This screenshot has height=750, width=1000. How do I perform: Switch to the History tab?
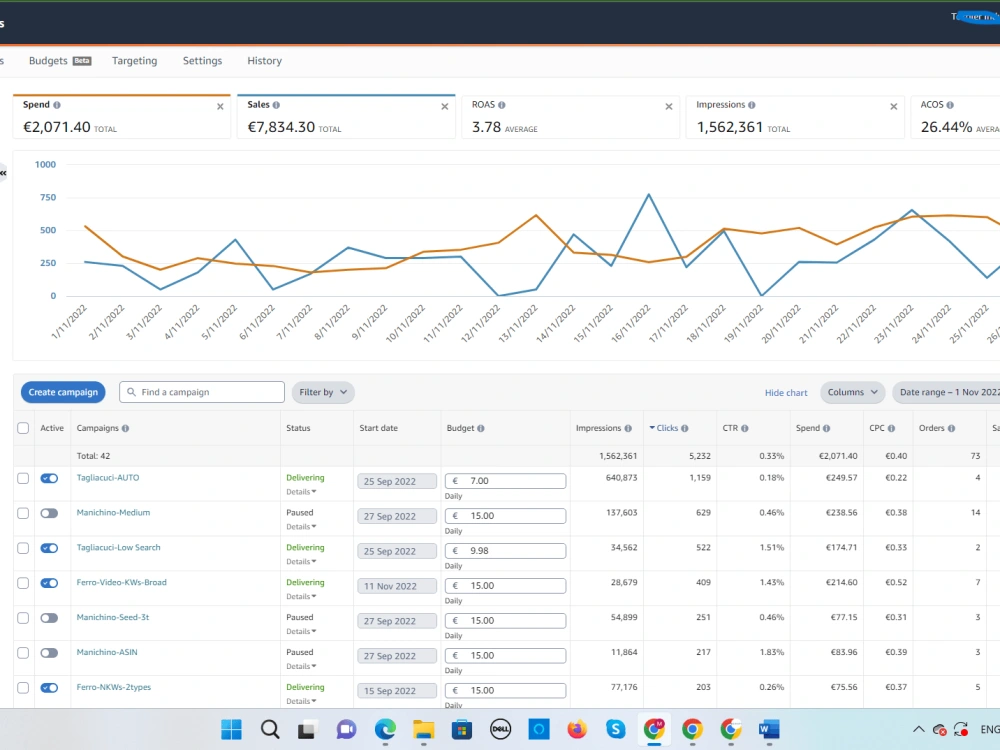[x=265, y=61]
